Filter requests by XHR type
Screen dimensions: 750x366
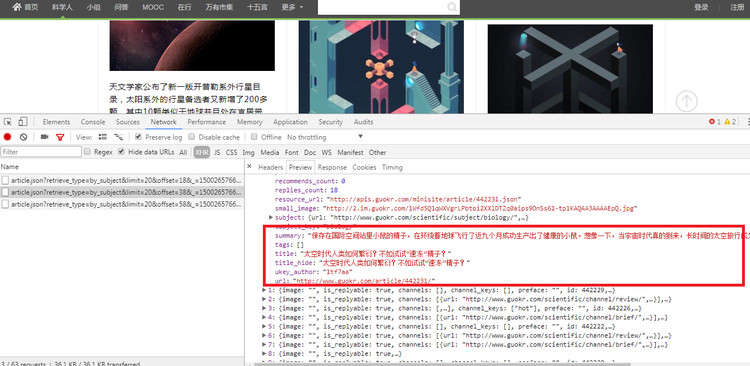click(202, 153)
